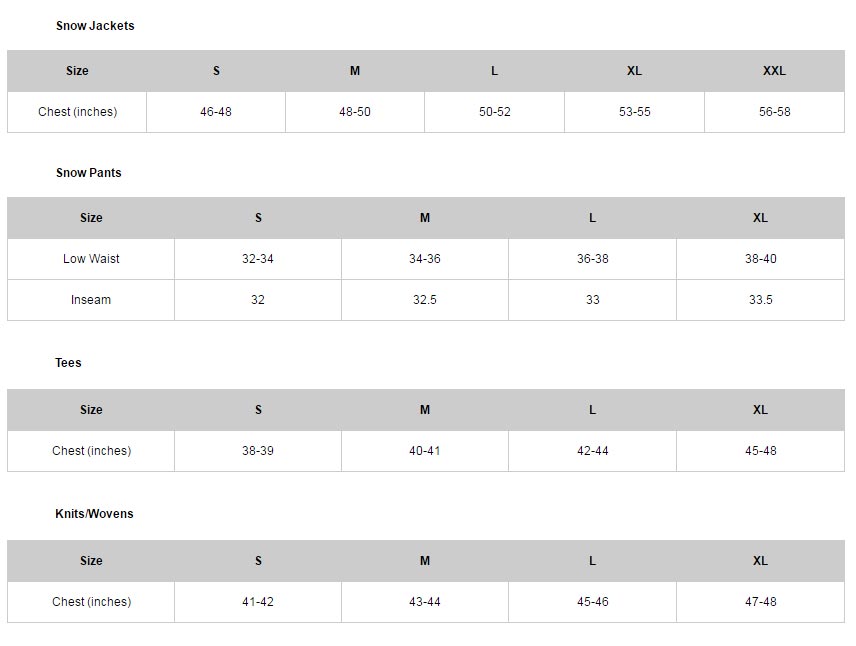The image size is (856, 646).
Task: Click the Snow Jackets heading
Action: [95, 26]
